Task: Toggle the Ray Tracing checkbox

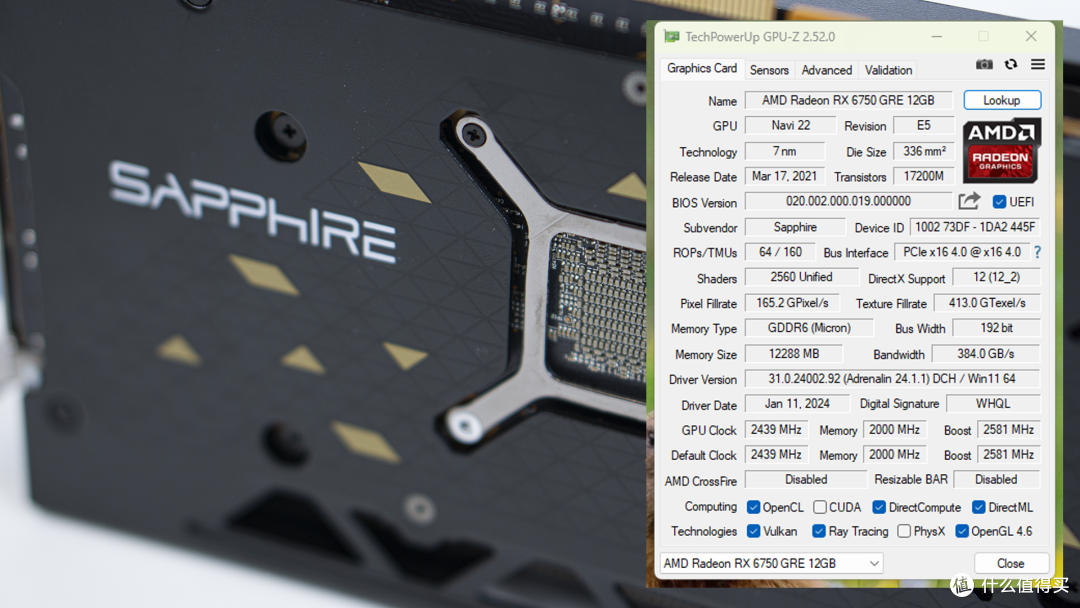Action: pos(818,531)
